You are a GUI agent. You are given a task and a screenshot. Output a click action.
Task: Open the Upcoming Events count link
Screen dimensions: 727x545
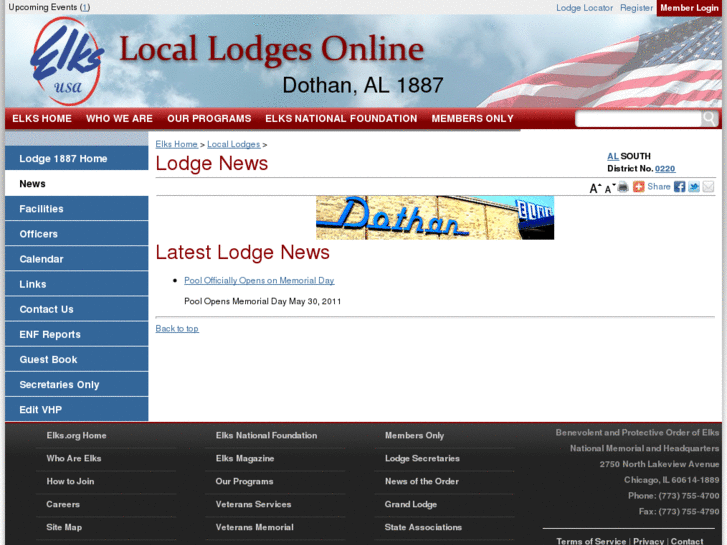point(85,7)
